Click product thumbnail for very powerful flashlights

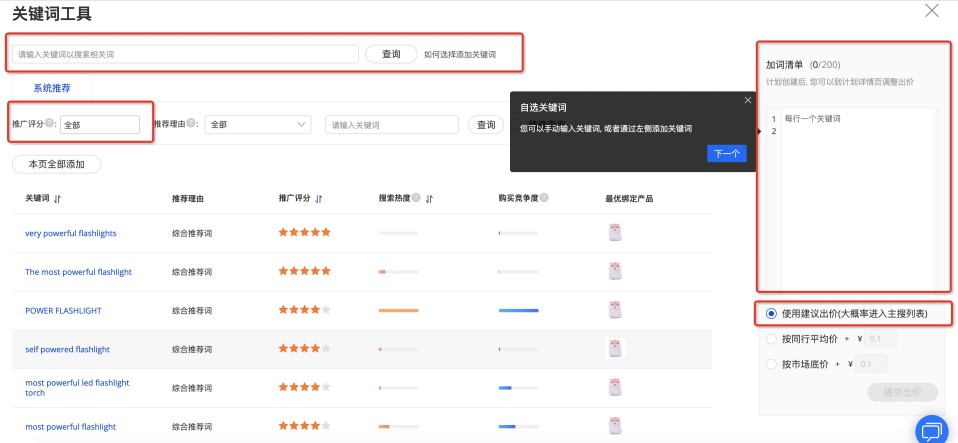click(616, 233)
